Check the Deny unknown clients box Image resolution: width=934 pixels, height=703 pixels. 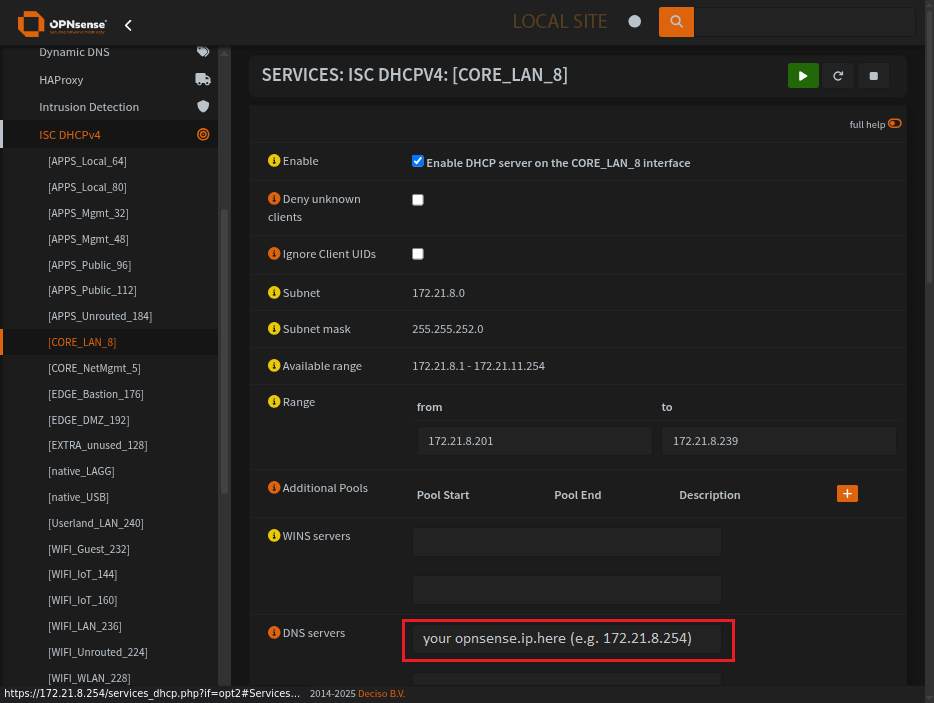(x=418, y=200)
